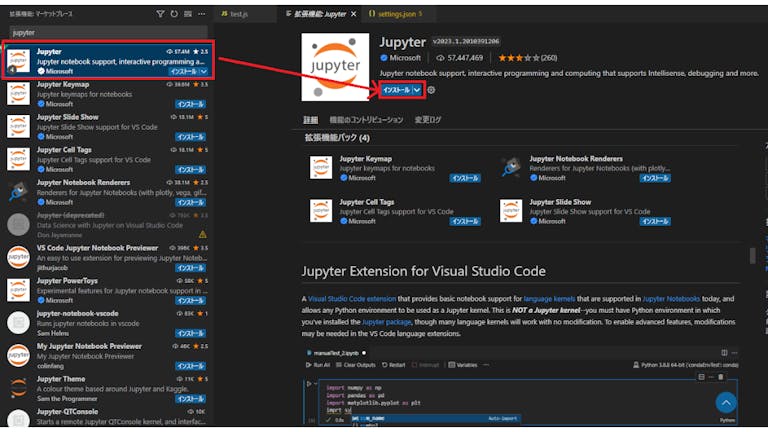The width and height of the screenshot is (768, 432).
Task: Select the Jupyter extension in the list
Action: coord(108,61)
